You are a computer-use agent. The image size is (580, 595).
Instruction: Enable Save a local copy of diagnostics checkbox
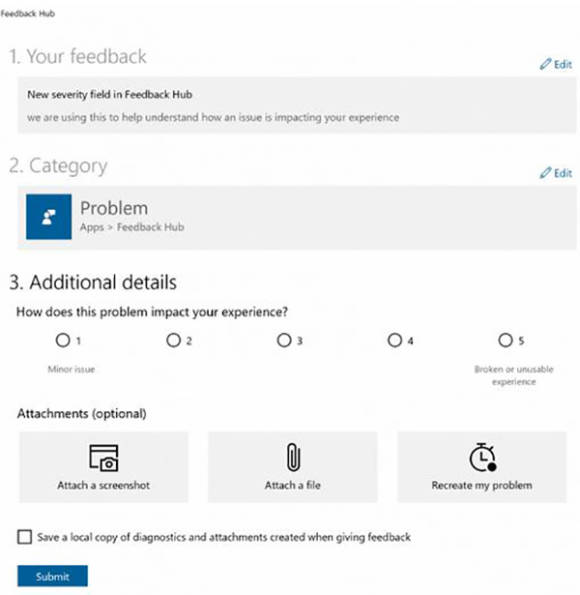(x=25, y=537)
